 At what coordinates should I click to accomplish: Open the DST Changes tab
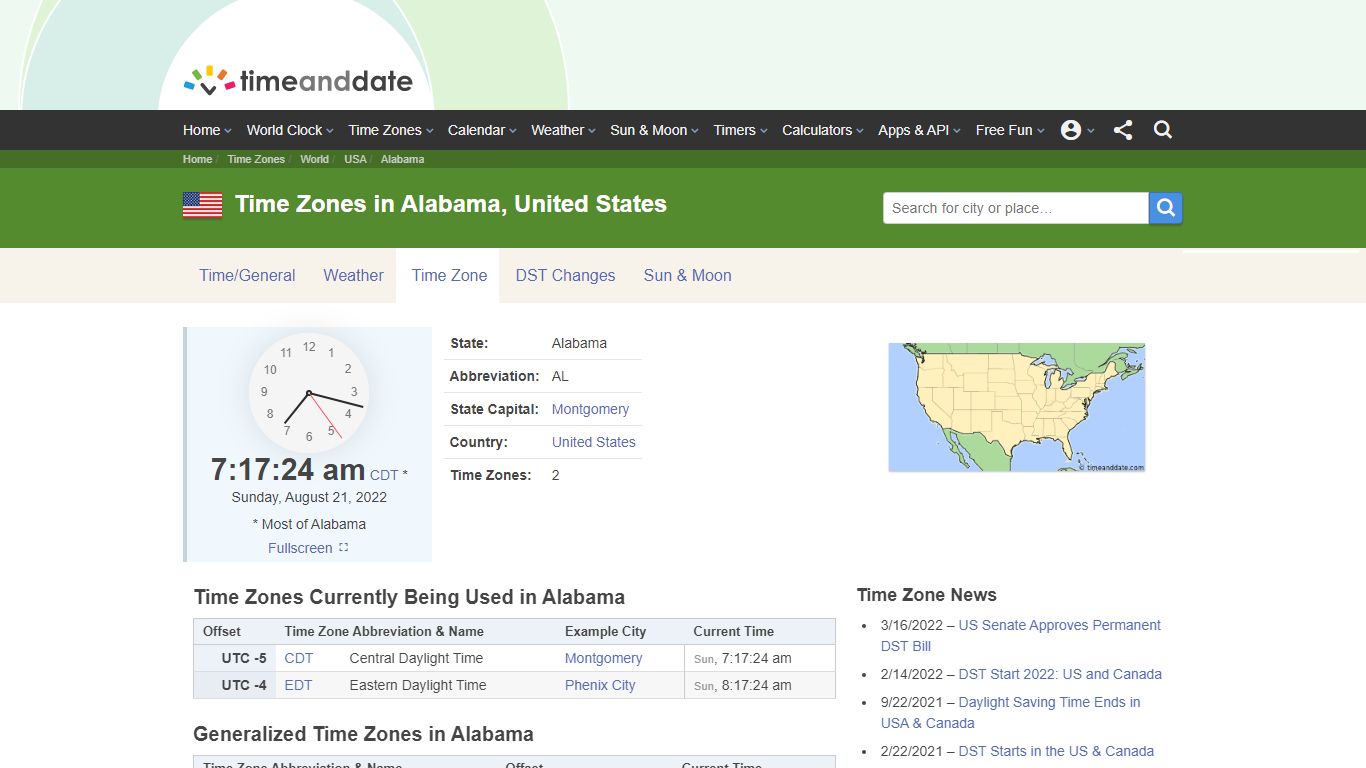pos(565,276)
